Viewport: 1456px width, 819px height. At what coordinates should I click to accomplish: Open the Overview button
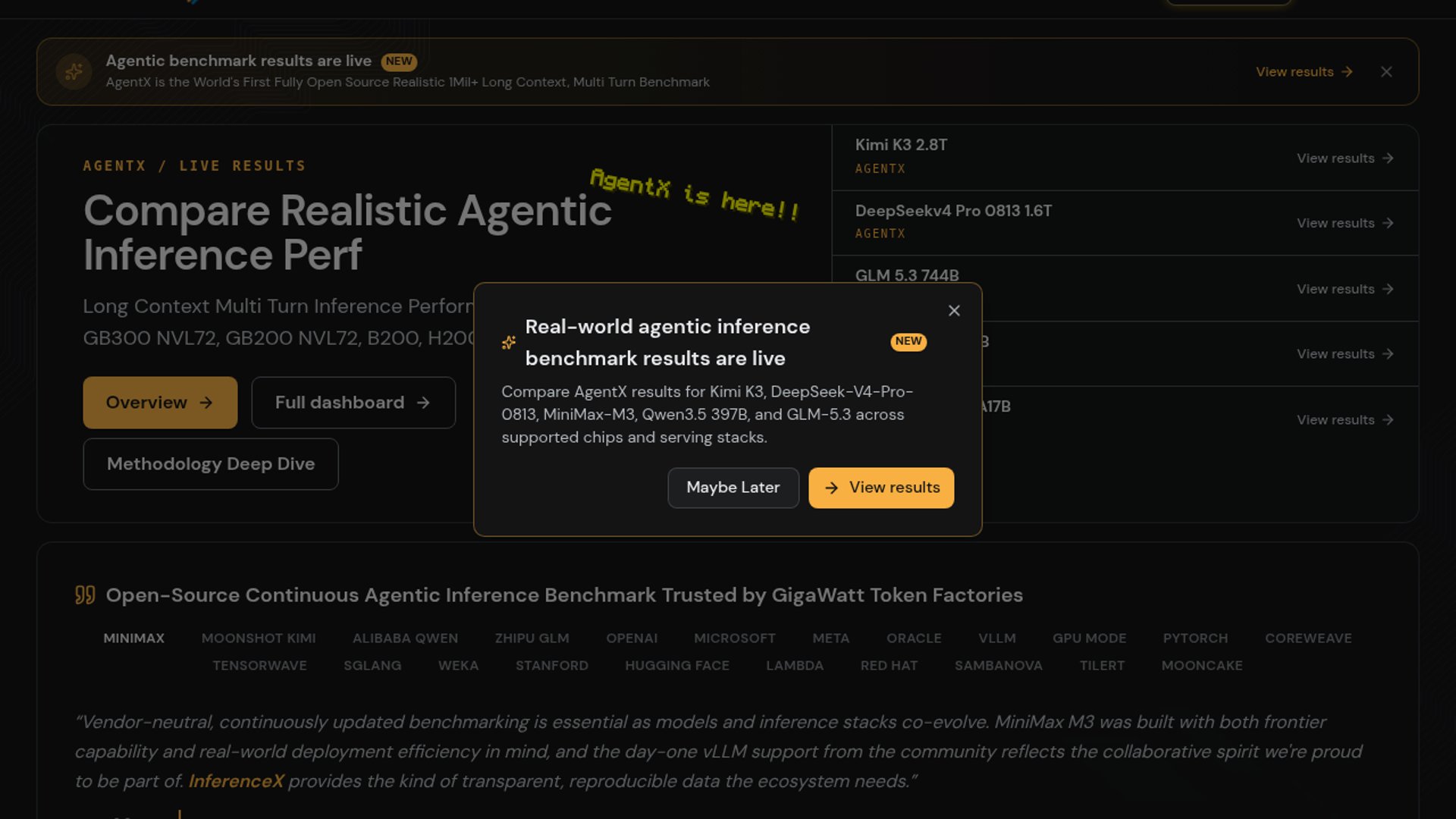coord(160,403)
